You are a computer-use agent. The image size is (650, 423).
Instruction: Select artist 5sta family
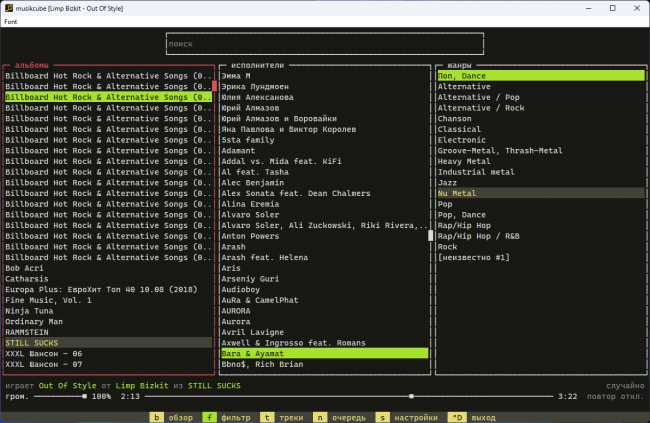pyautogui.click(x=325, y=140)
